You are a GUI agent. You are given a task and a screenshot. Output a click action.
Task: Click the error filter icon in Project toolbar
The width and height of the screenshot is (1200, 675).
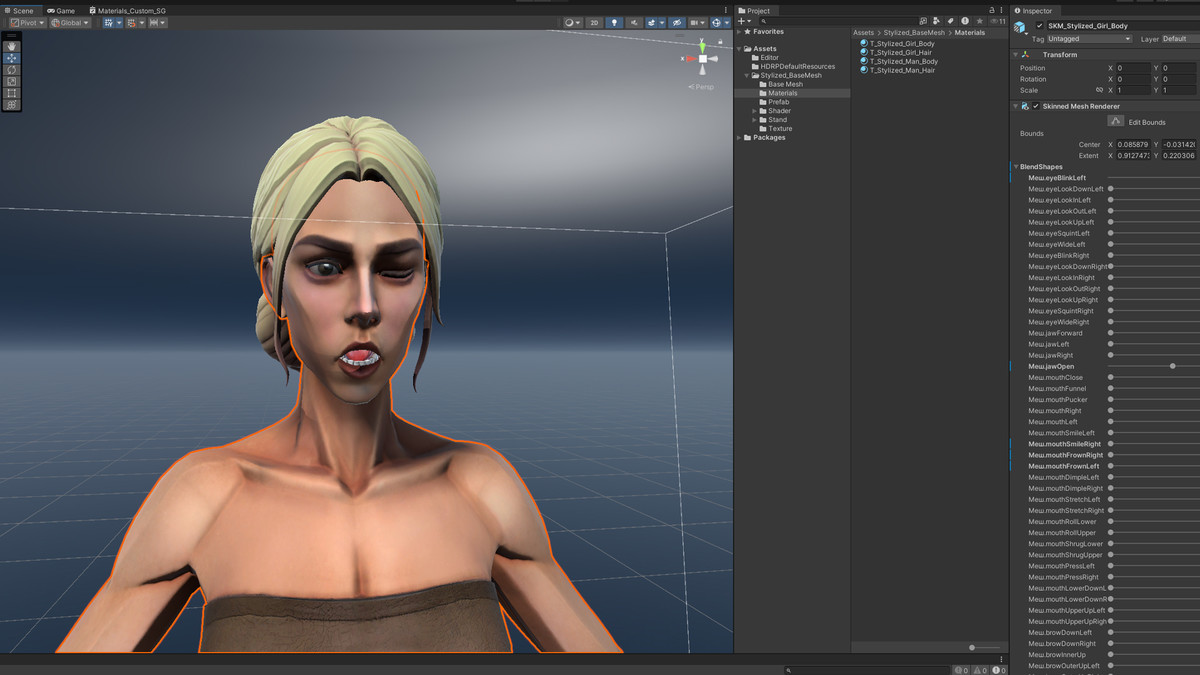964,21
